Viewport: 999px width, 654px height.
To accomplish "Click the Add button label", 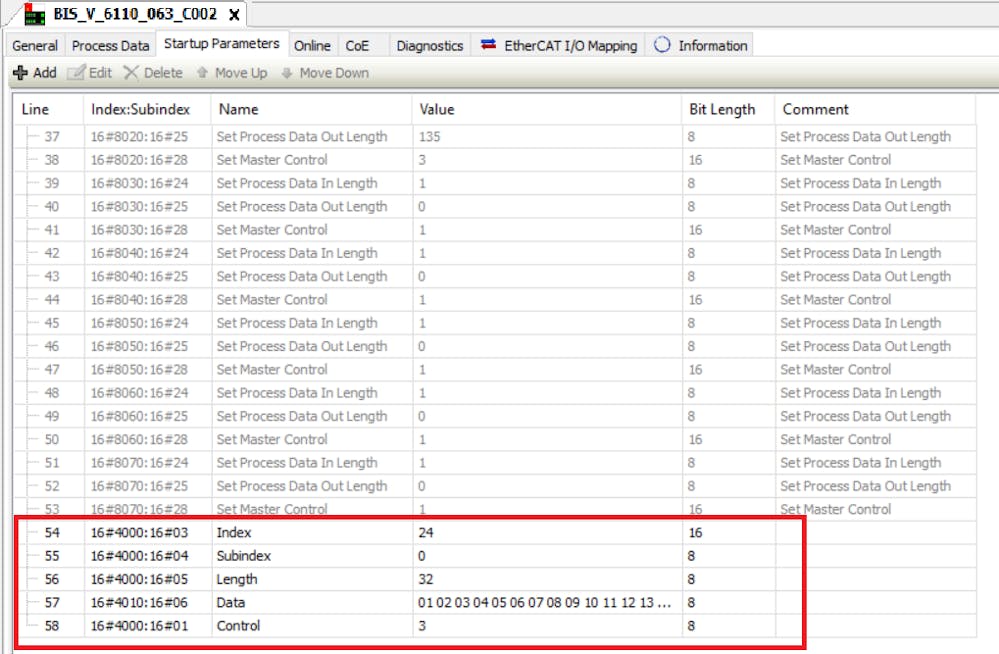I will click(45, 73).
